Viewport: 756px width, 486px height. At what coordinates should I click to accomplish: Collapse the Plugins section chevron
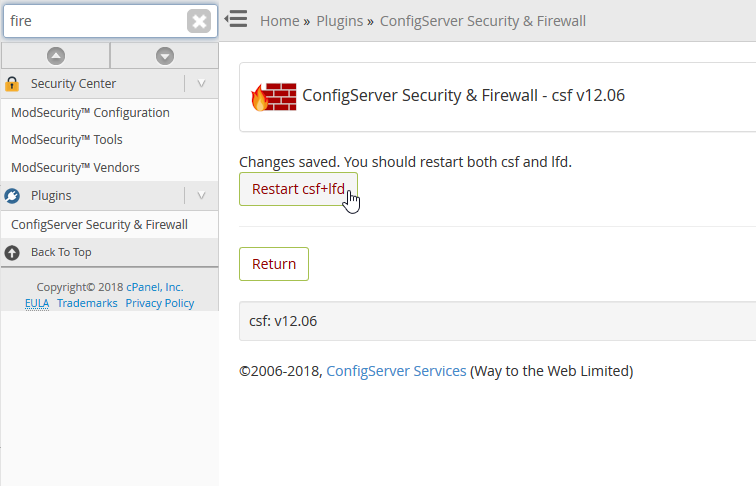click(201, 196)
